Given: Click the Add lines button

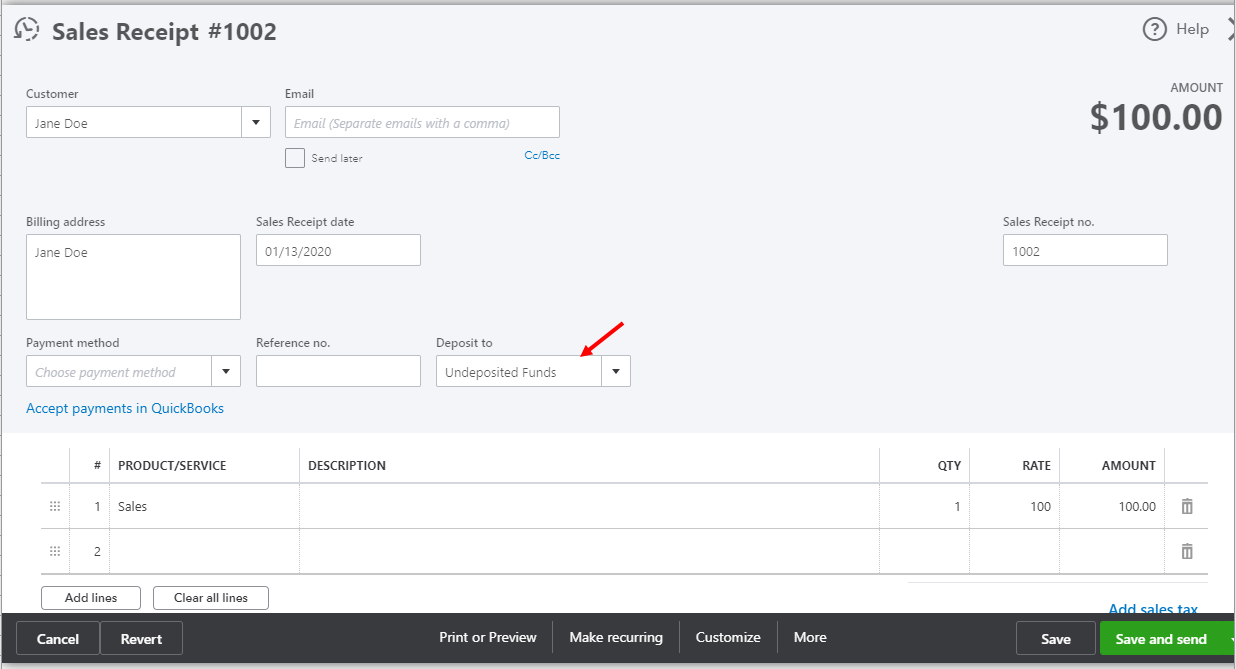Looking at the screenshot, I should (91, 598).
